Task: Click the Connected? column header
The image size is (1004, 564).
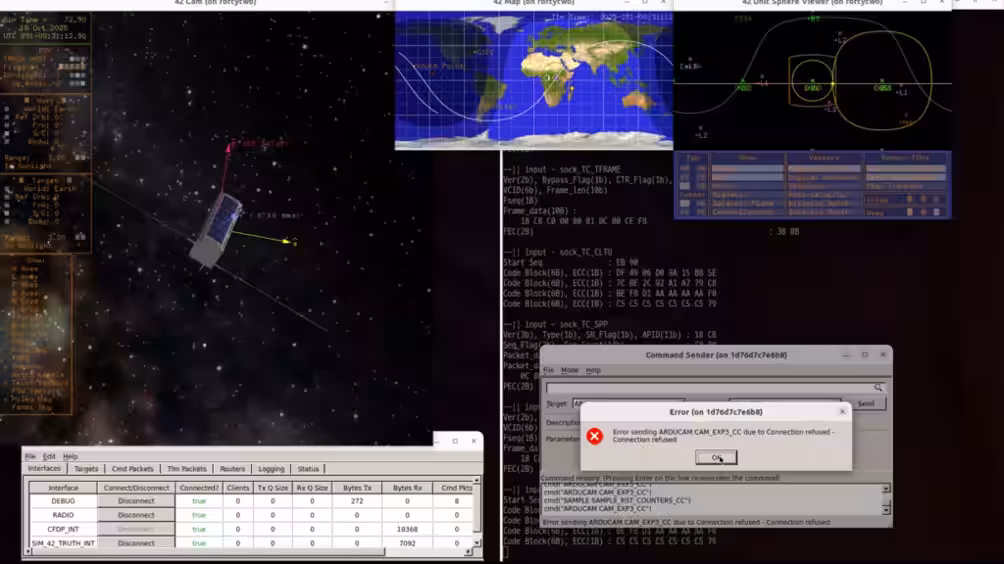Action: [x=198, y=488]
